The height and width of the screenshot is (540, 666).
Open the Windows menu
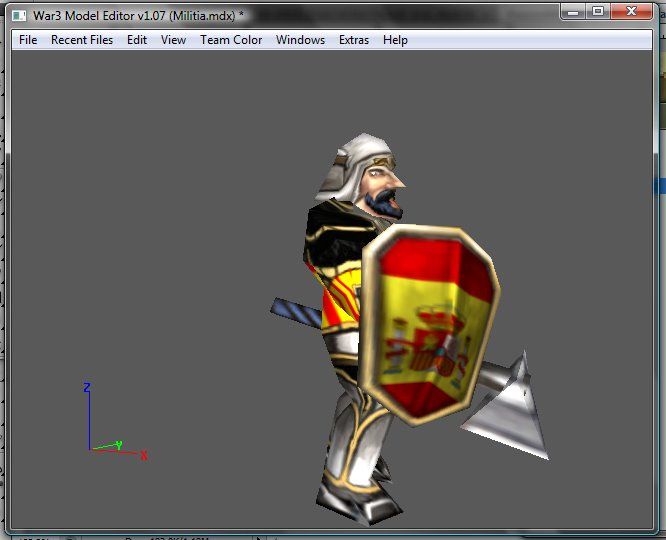[x=300, y=40]
